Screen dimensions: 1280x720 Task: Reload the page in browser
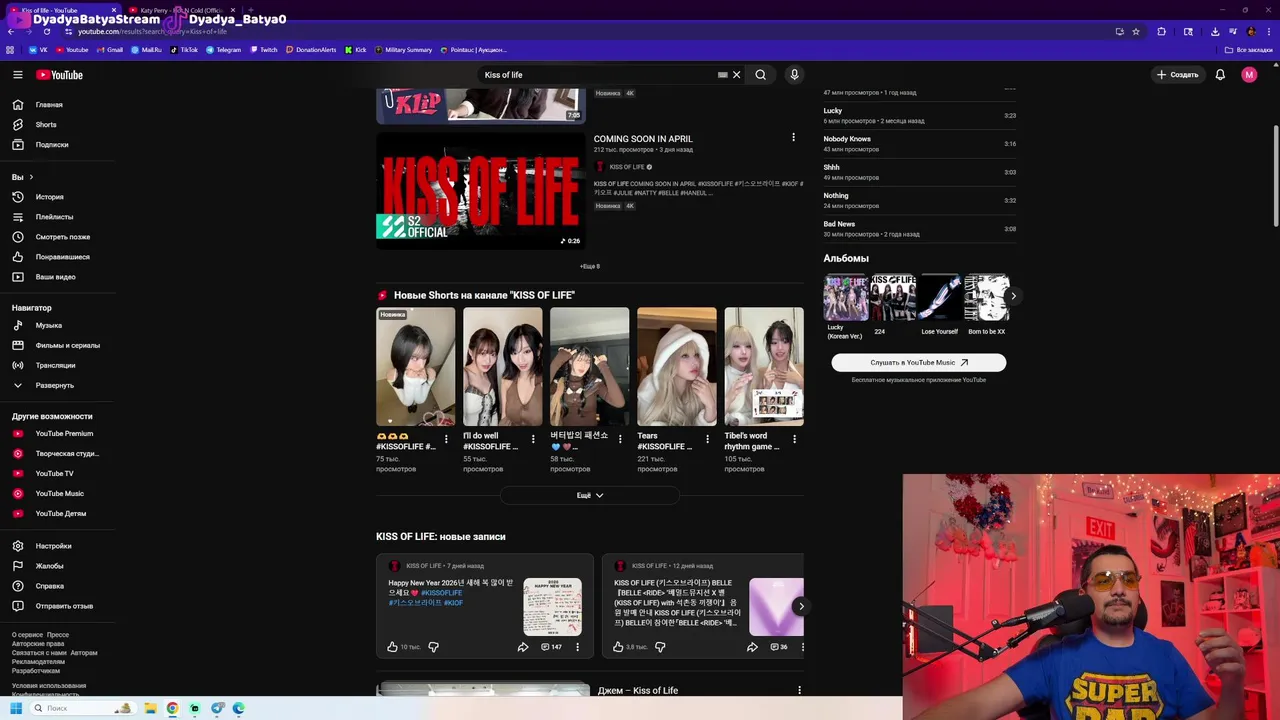coord(46,31)
